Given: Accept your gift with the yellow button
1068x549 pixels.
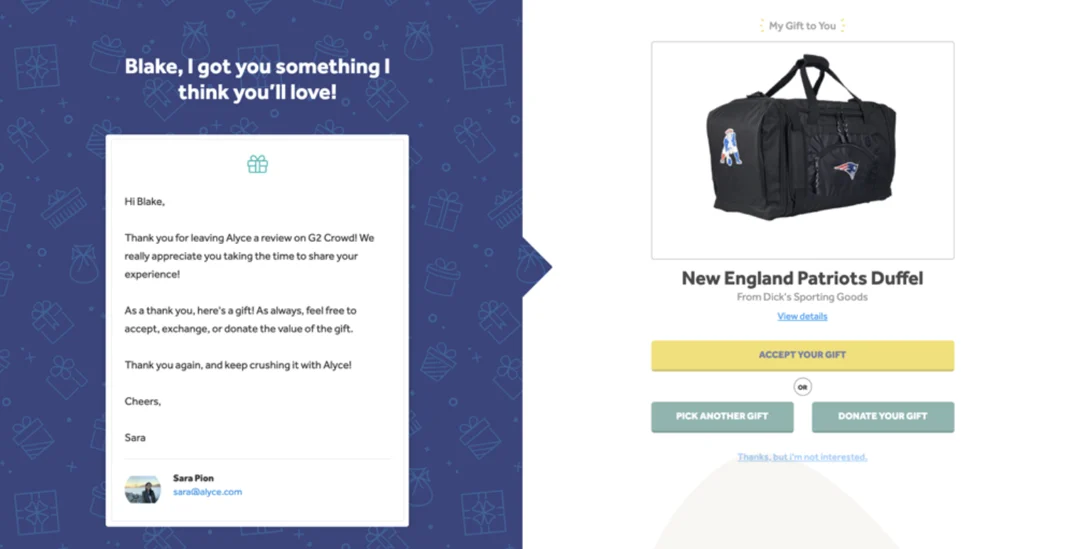Looking at the screenshot, I should (802, 356).
